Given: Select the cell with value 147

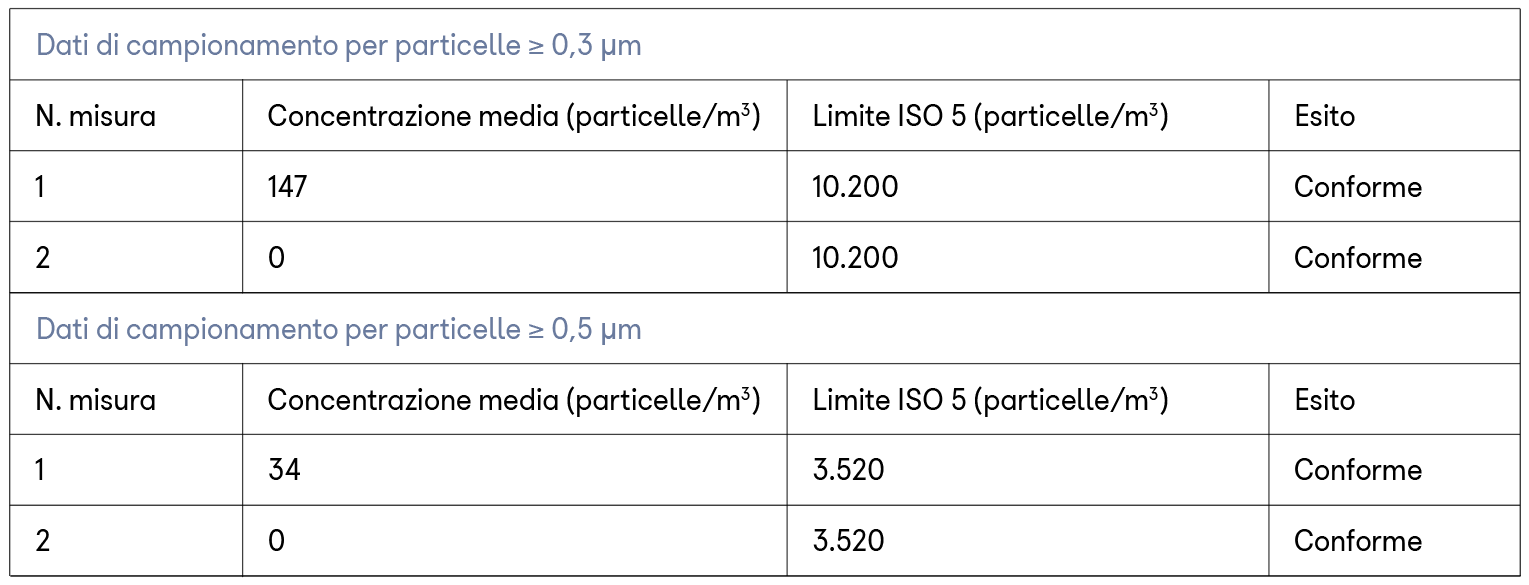Looking at the screenshot, I should [x=287, y=187].
